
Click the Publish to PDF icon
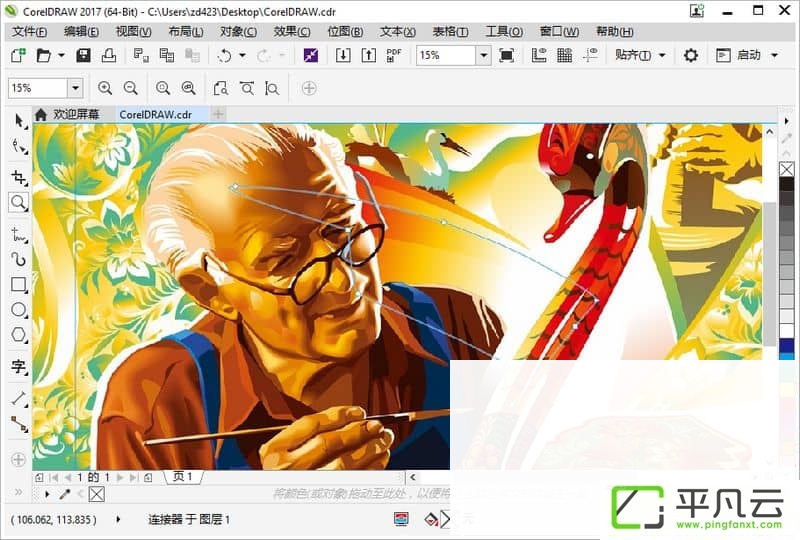[x=393, y=55]
